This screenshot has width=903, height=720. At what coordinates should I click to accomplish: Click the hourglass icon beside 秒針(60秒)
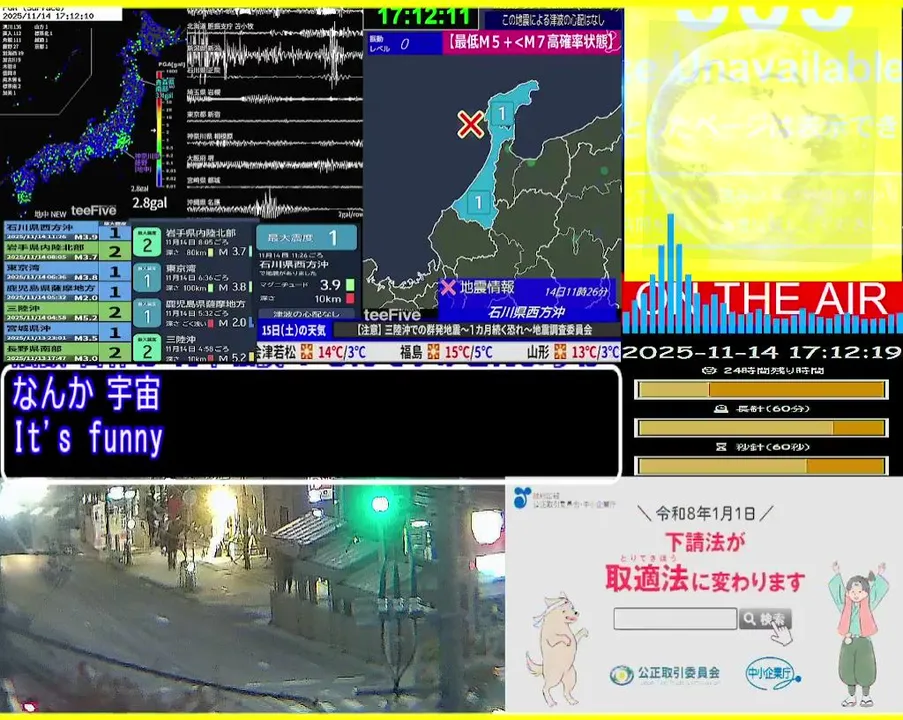click(721, 446)
